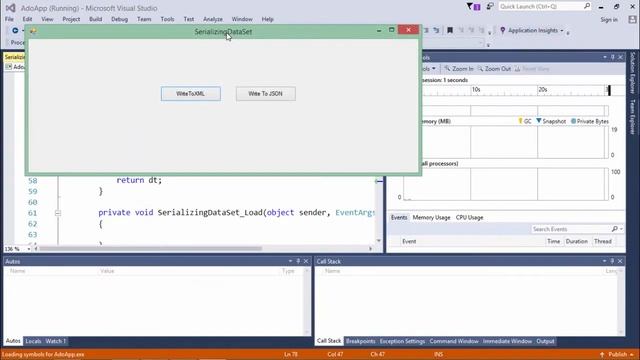Open the Team Explorer side tab

(633, 117)
